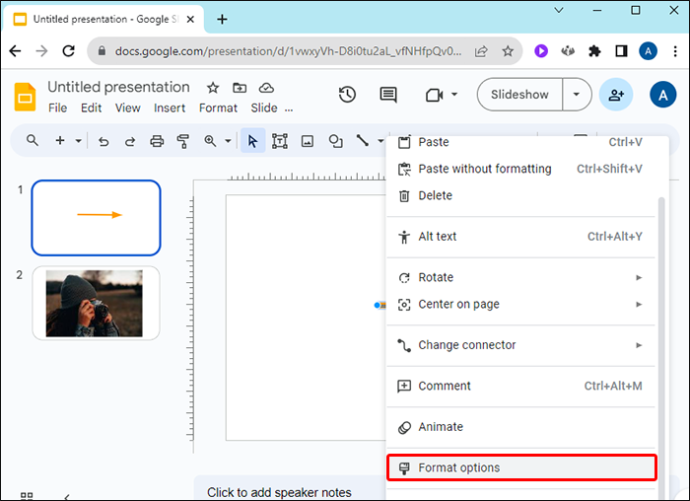690x501 pixels.
Task: Select slide 2 photographer thumbnail
Action: point(96,303)
